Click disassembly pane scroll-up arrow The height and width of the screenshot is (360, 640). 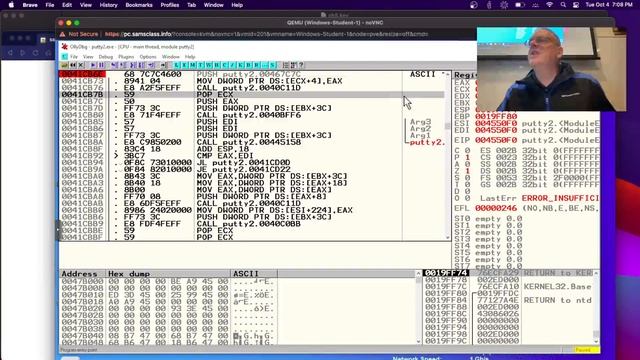coord(448,75)
